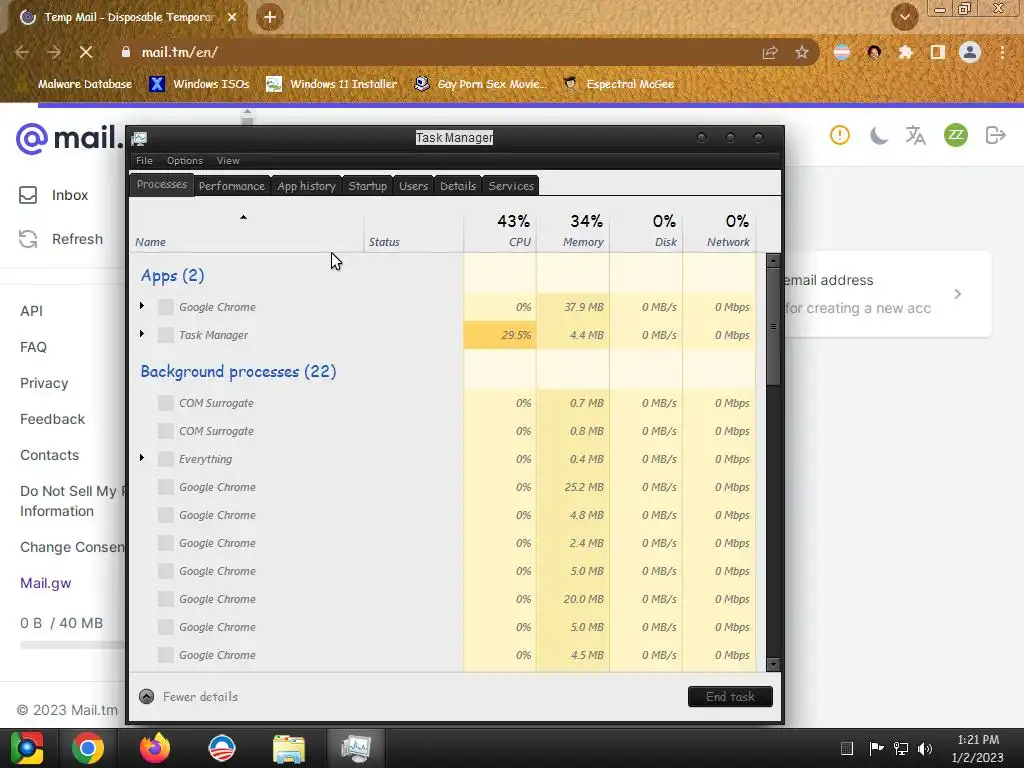Open the Windows ISOs bookmark
Screen dimensions: 1024x768
pyautogui.click(x=200, y=84)
